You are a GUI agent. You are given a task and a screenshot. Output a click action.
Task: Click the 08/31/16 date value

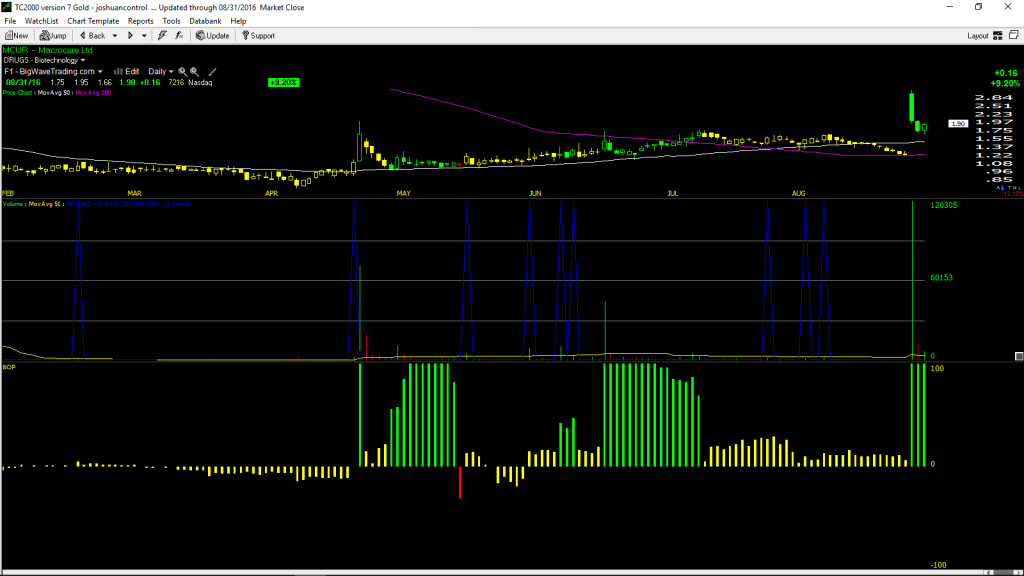(x=24, y=82)
